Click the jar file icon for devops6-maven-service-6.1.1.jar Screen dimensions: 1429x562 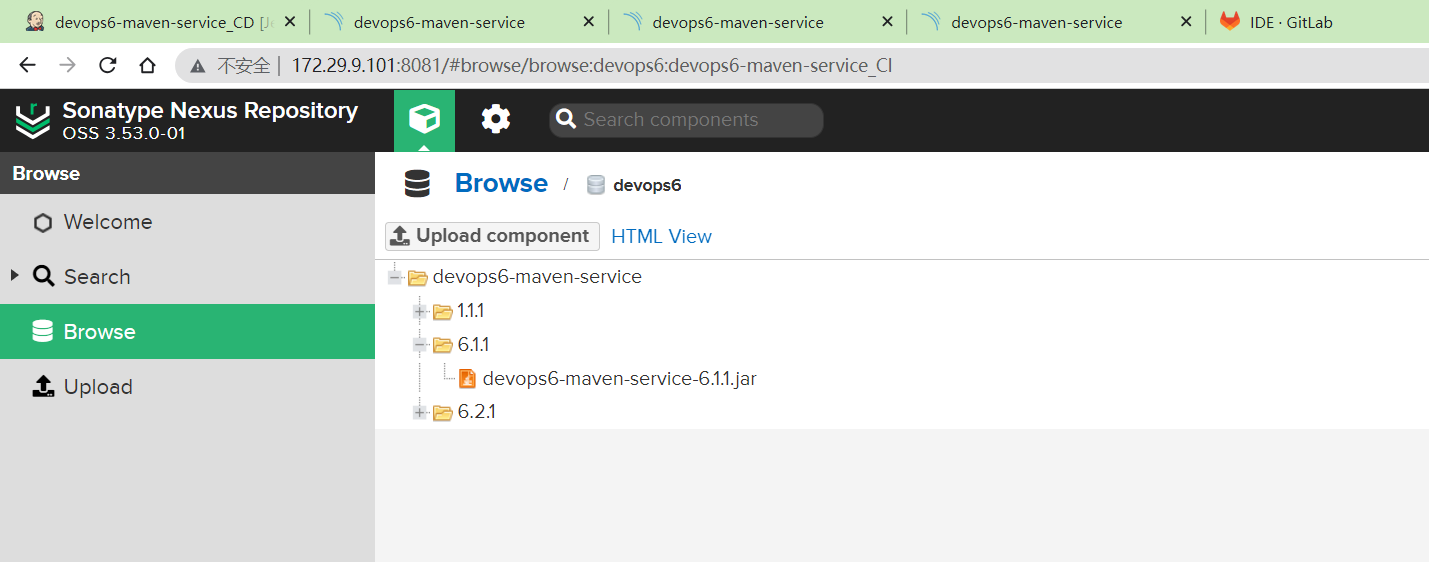click(x=467, y=379)
